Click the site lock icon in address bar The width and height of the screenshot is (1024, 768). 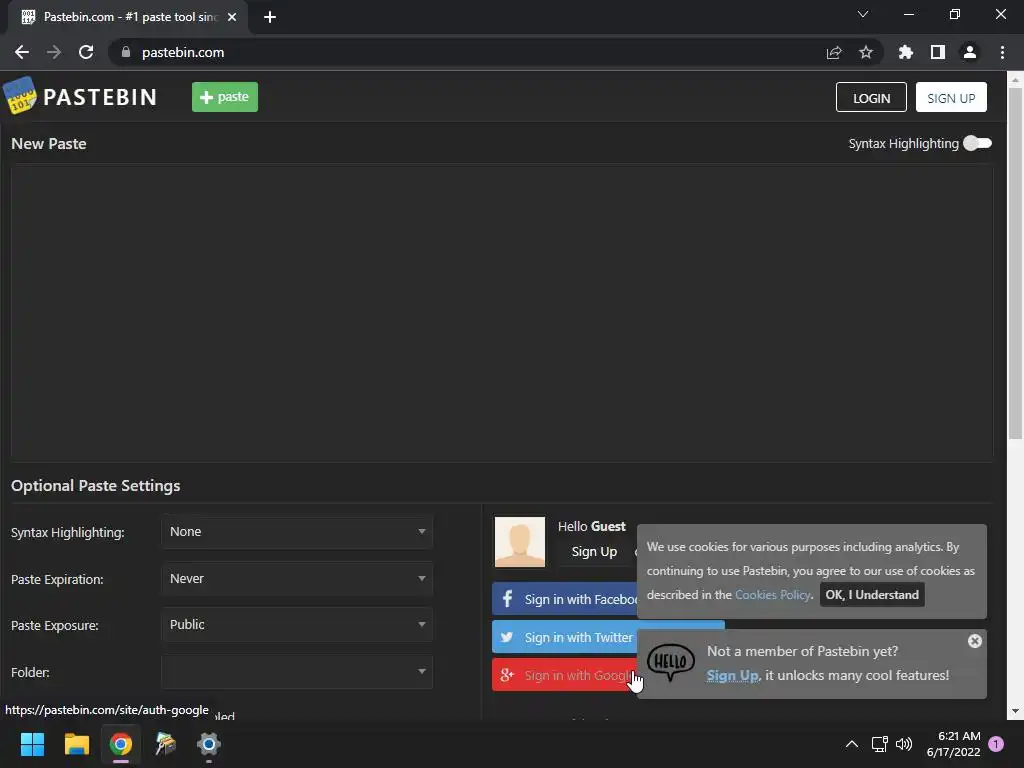pyautogui.click(x=126, y=52)
